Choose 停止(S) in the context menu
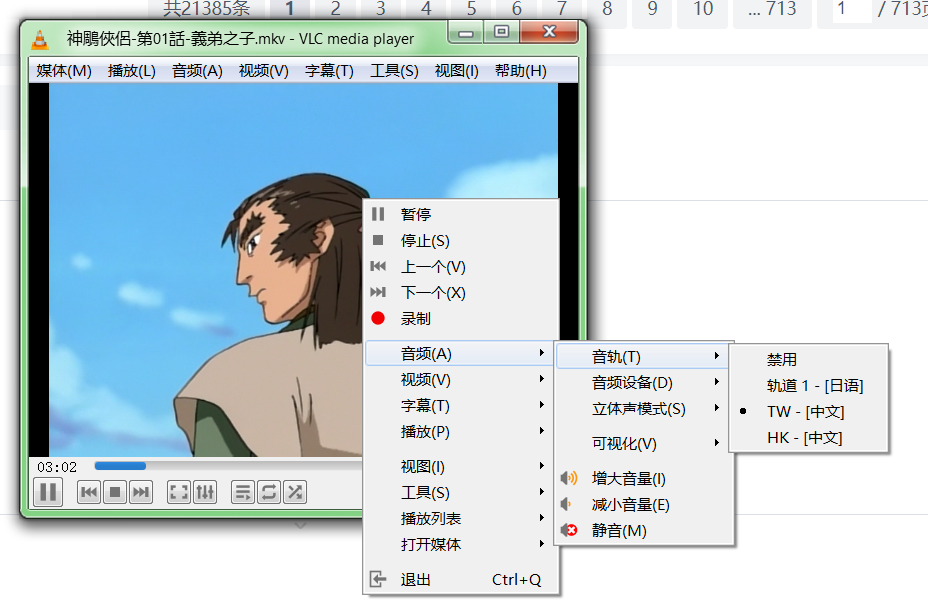 [x=461, y=240]
